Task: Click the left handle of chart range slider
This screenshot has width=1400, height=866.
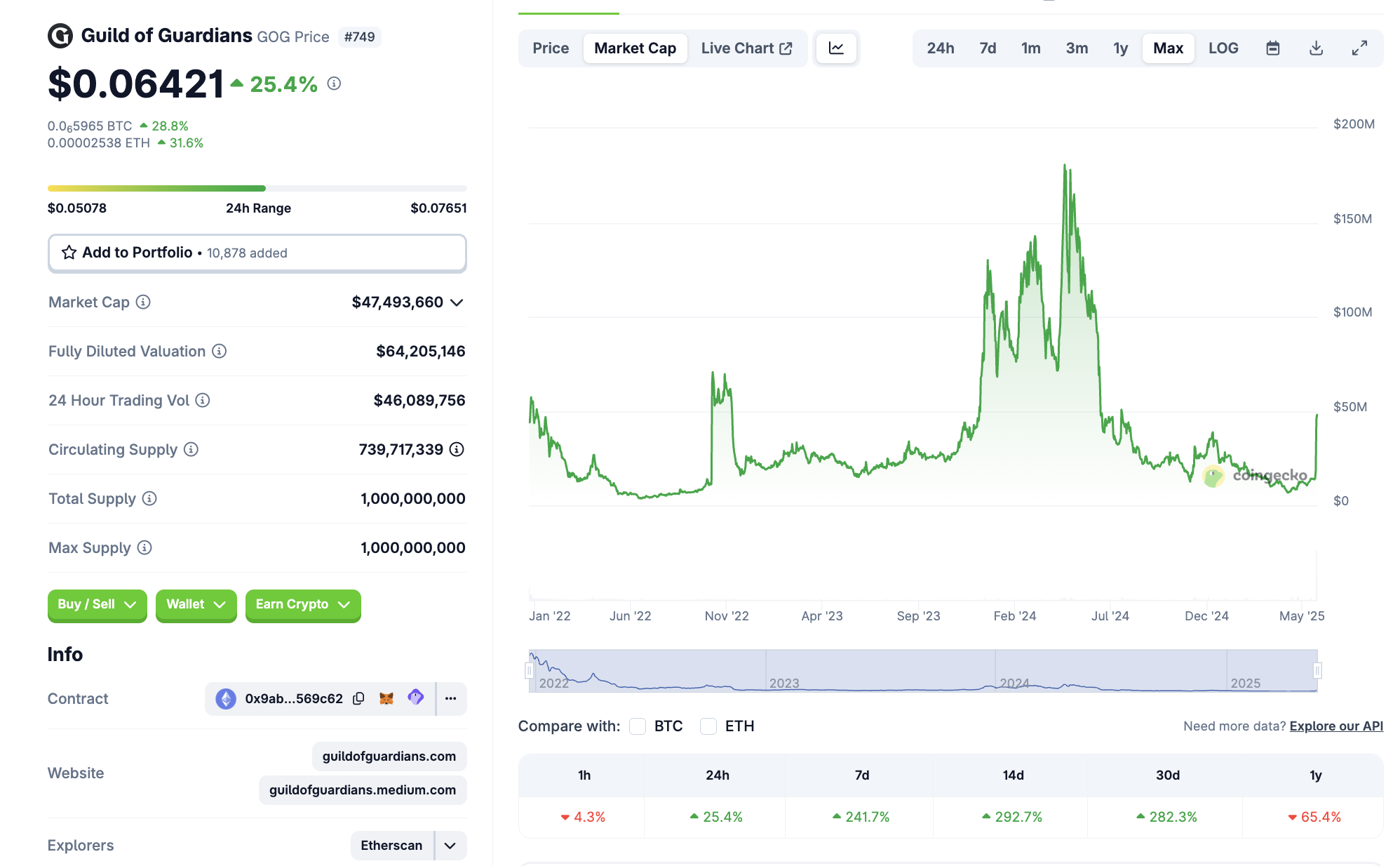Action: (530, 671)
